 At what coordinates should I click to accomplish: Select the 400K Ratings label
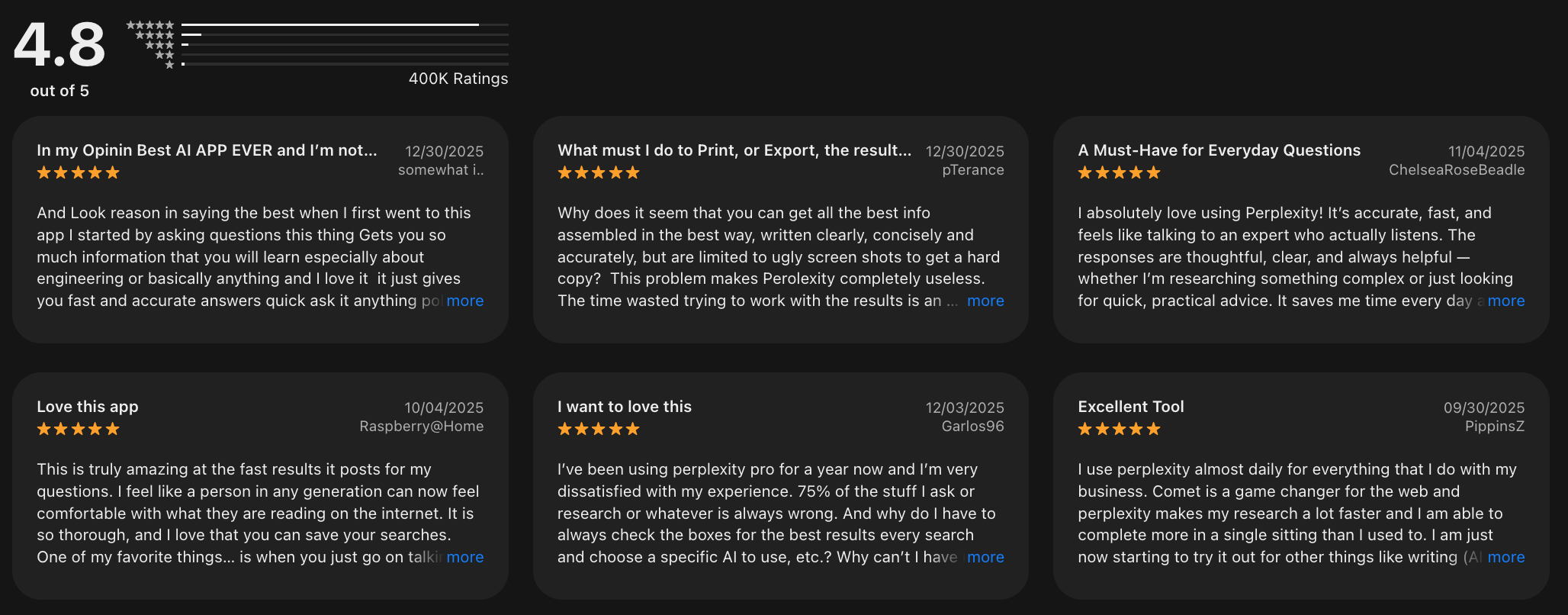pos(458,79)
